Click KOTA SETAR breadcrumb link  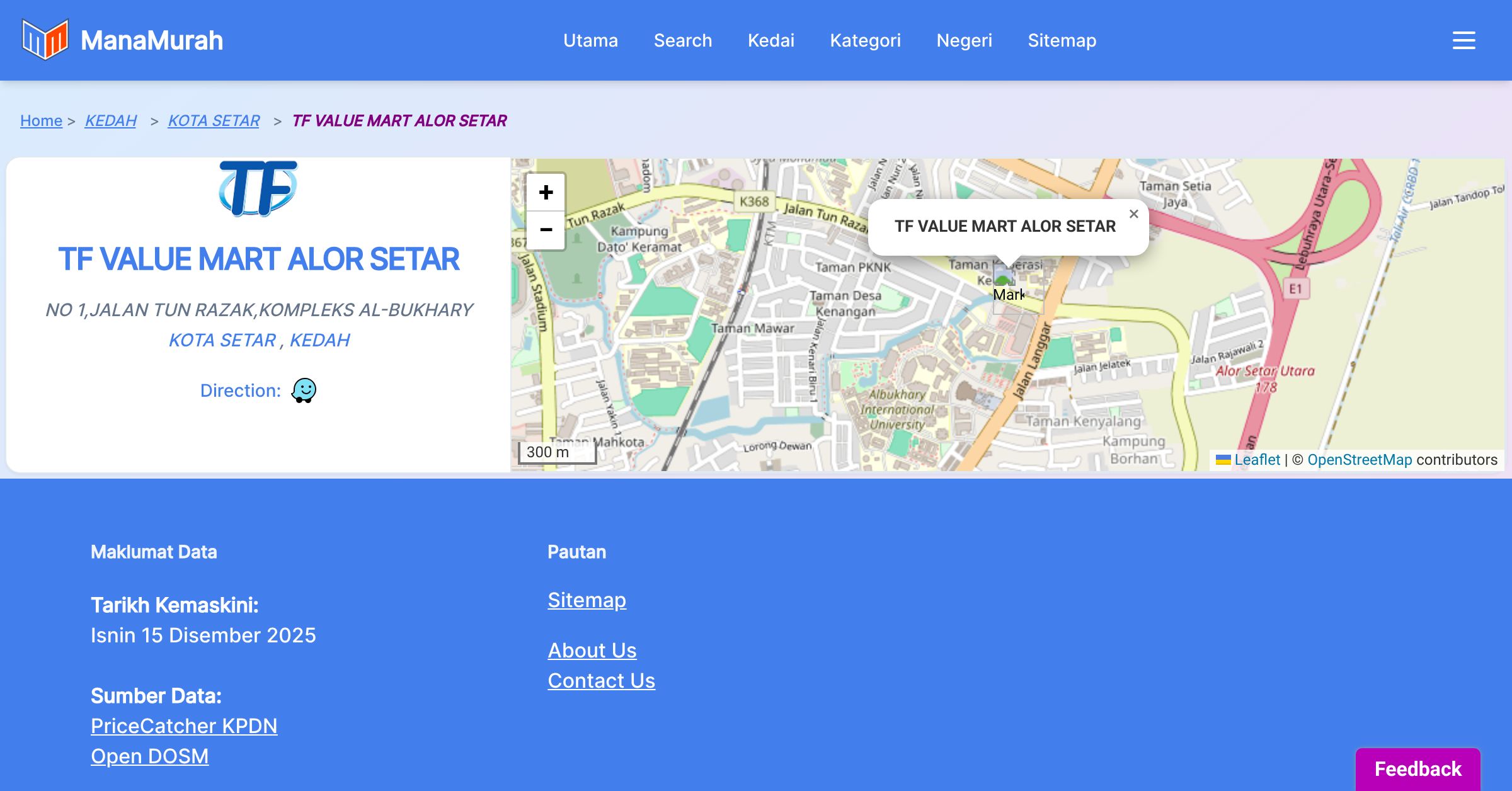214,120
